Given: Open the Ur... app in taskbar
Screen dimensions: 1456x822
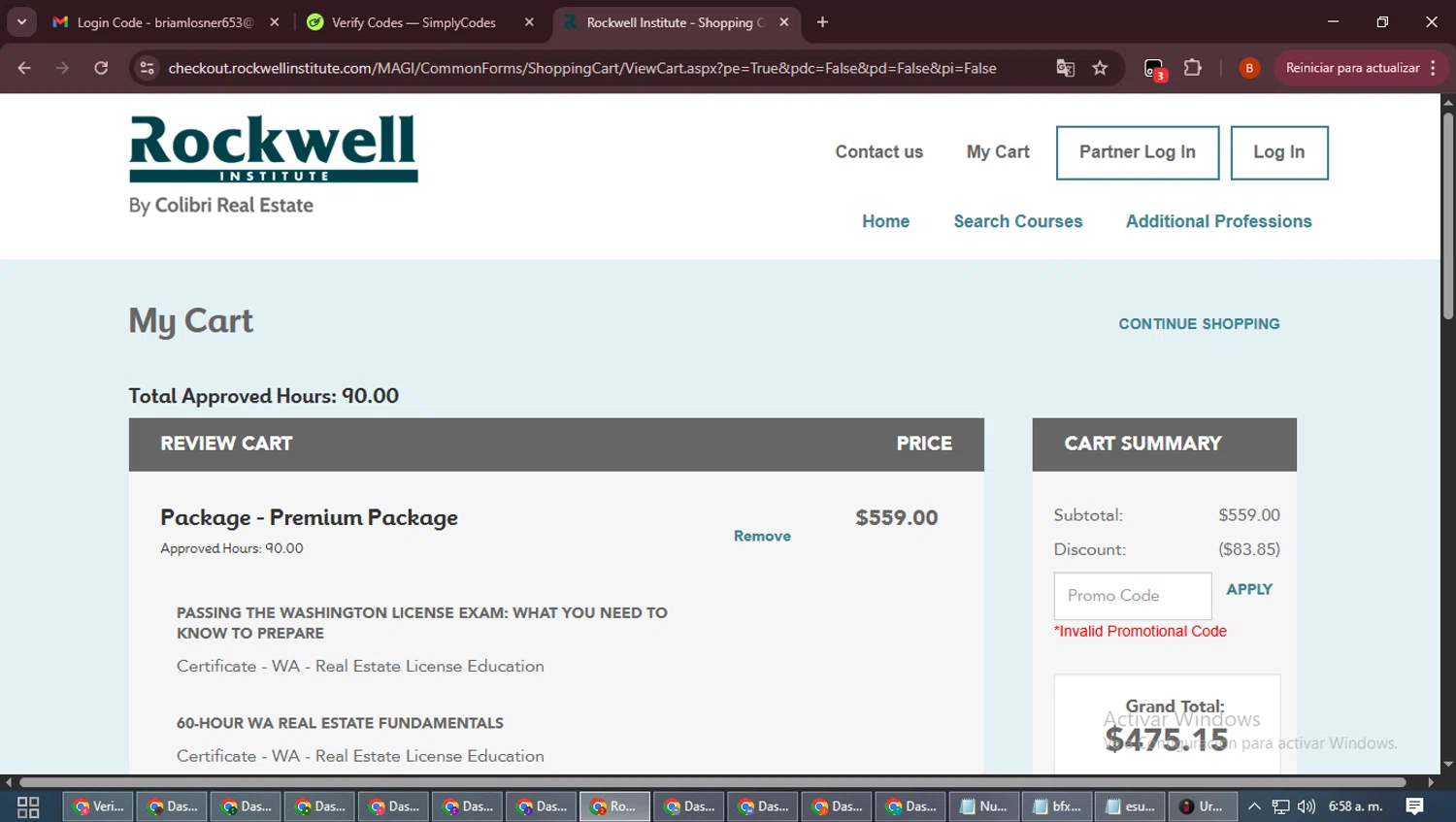Looking at the screenshot, I should [1203, 806].
